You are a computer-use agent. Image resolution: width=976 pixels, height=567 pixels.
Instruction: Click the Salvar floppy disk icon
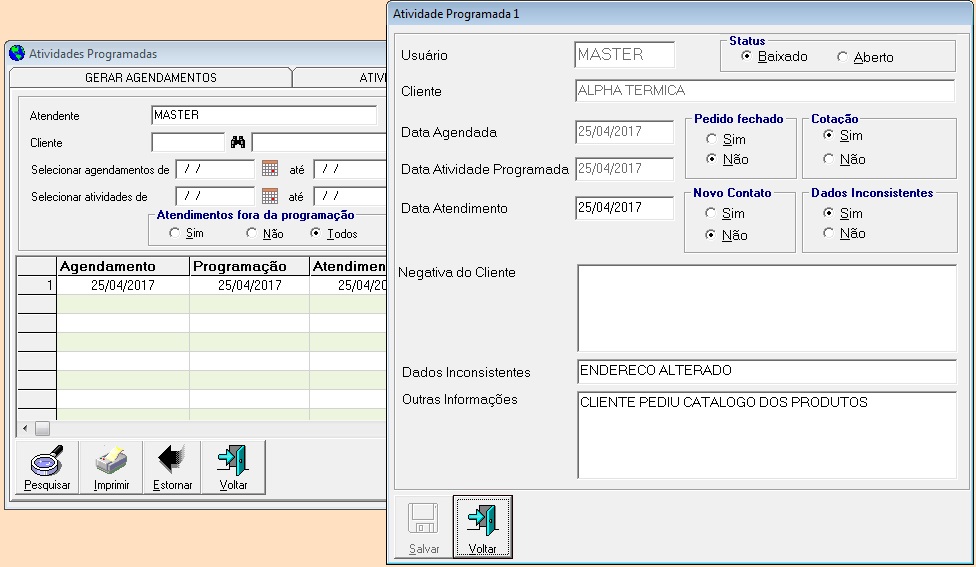coord(423,526)
